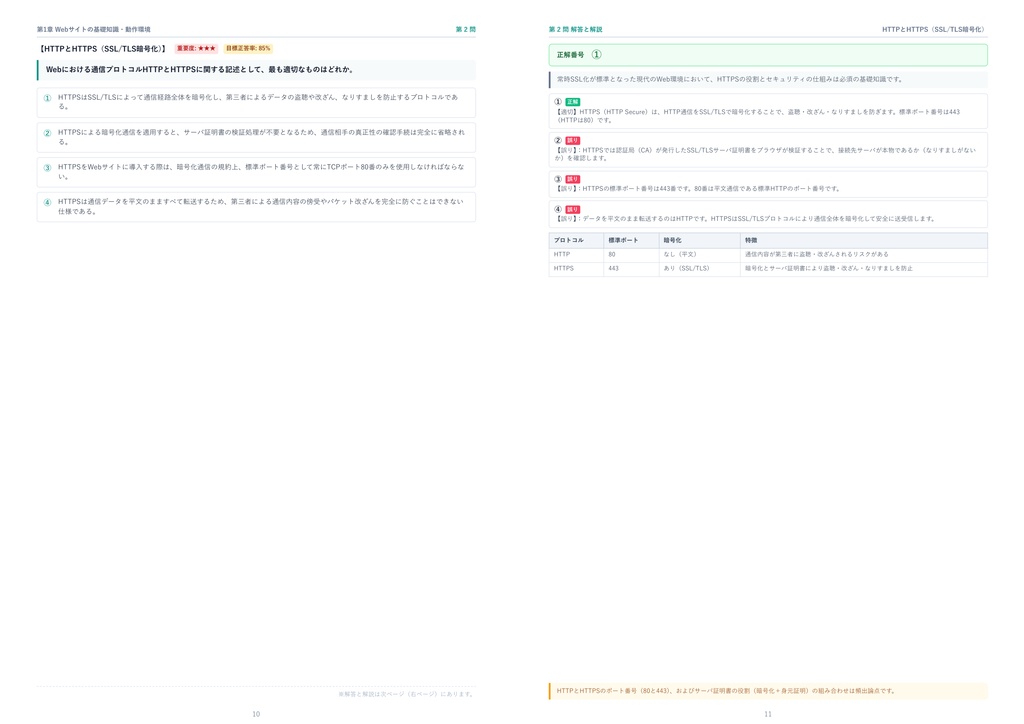The width and height of the screenshot is (1024, 724).
Task: Click the red 誤り badge in explanation ②
Action: click(573, 140)
